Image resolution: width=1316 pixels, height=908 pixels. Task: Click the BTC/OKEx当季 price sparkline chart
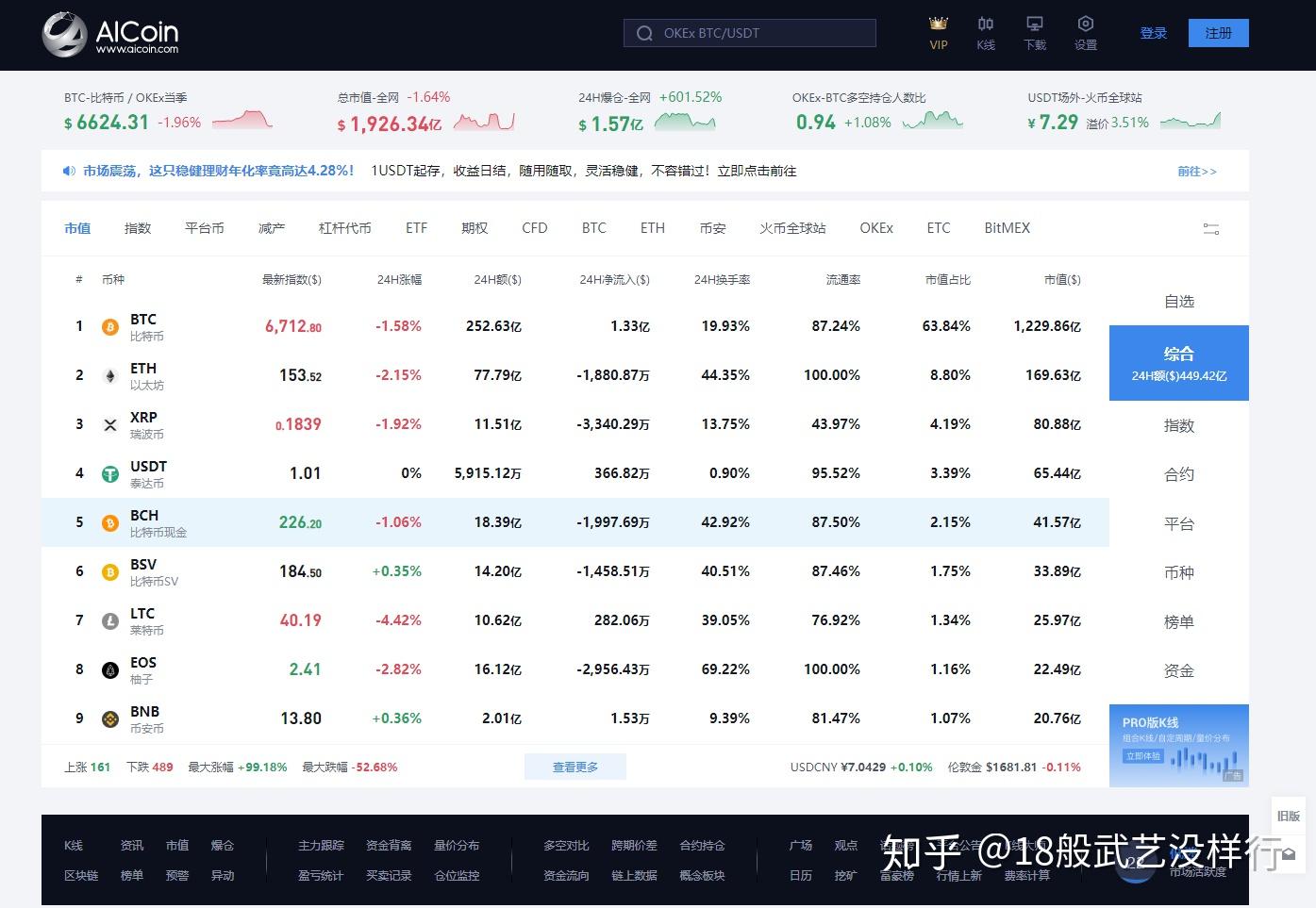(x=242, y=120)
